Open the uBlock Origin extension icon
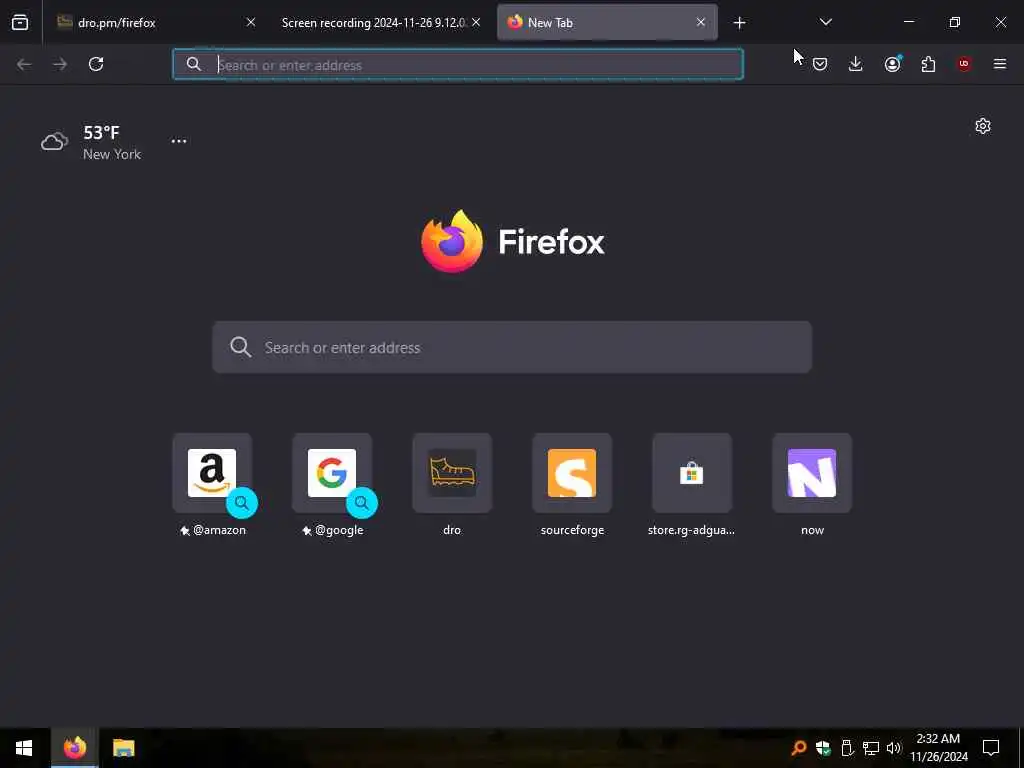Image resolution: width=1024 pixels, height=768 pixels. click(964, 64)
